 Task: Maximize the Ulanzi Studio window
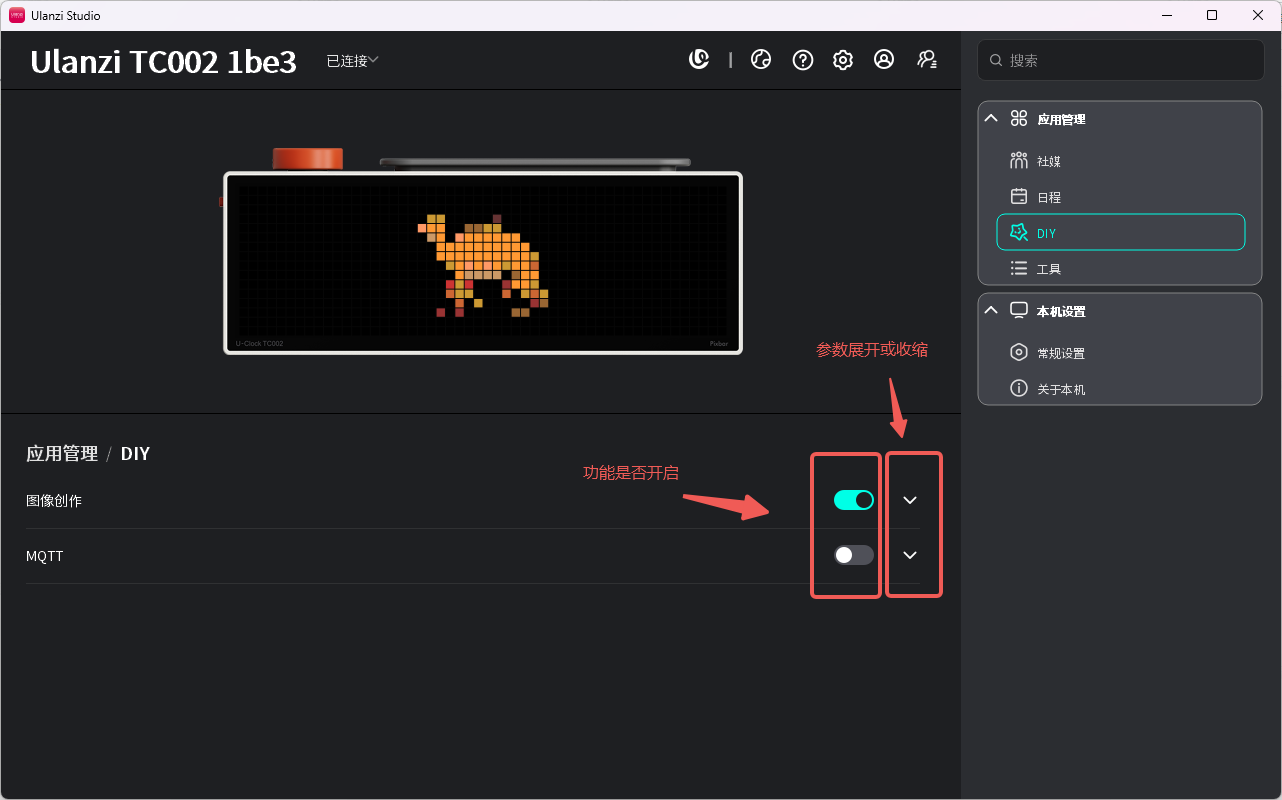click(x=1212, y=15)
